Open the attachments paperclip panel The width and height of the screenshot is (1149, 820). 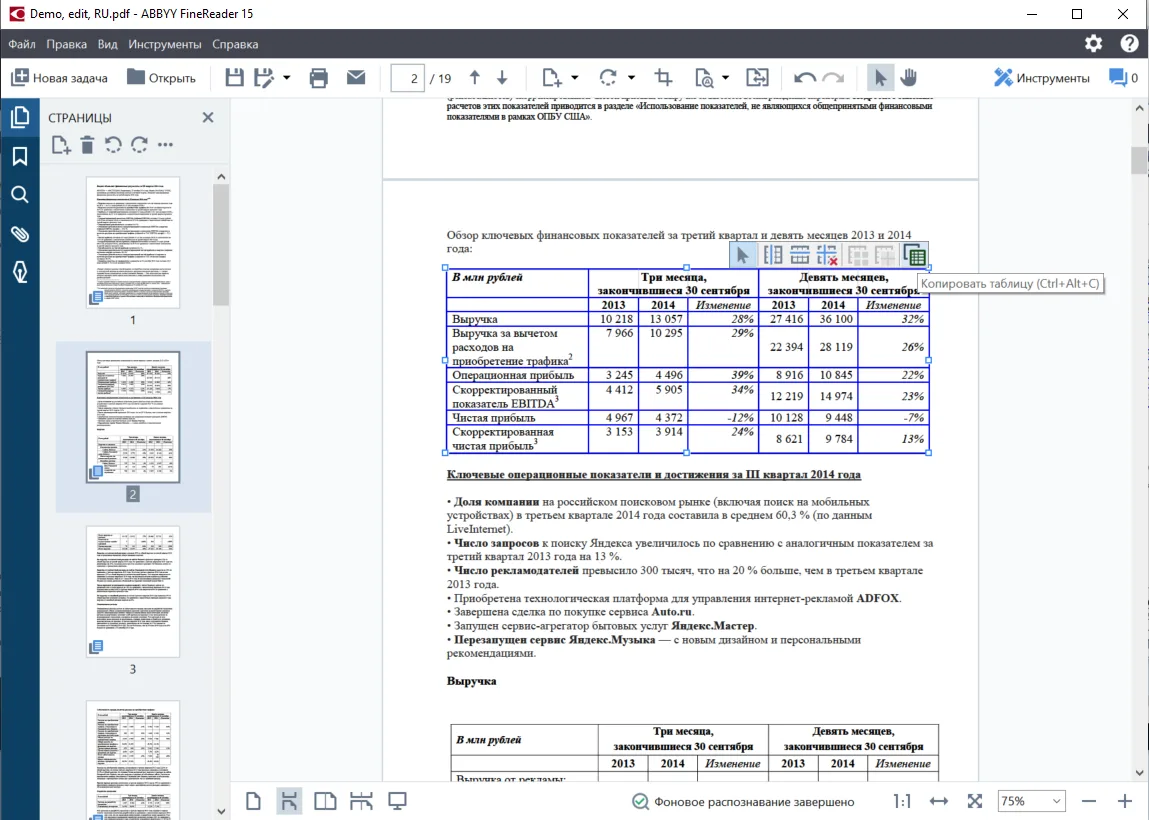click(x=19, y=234)
